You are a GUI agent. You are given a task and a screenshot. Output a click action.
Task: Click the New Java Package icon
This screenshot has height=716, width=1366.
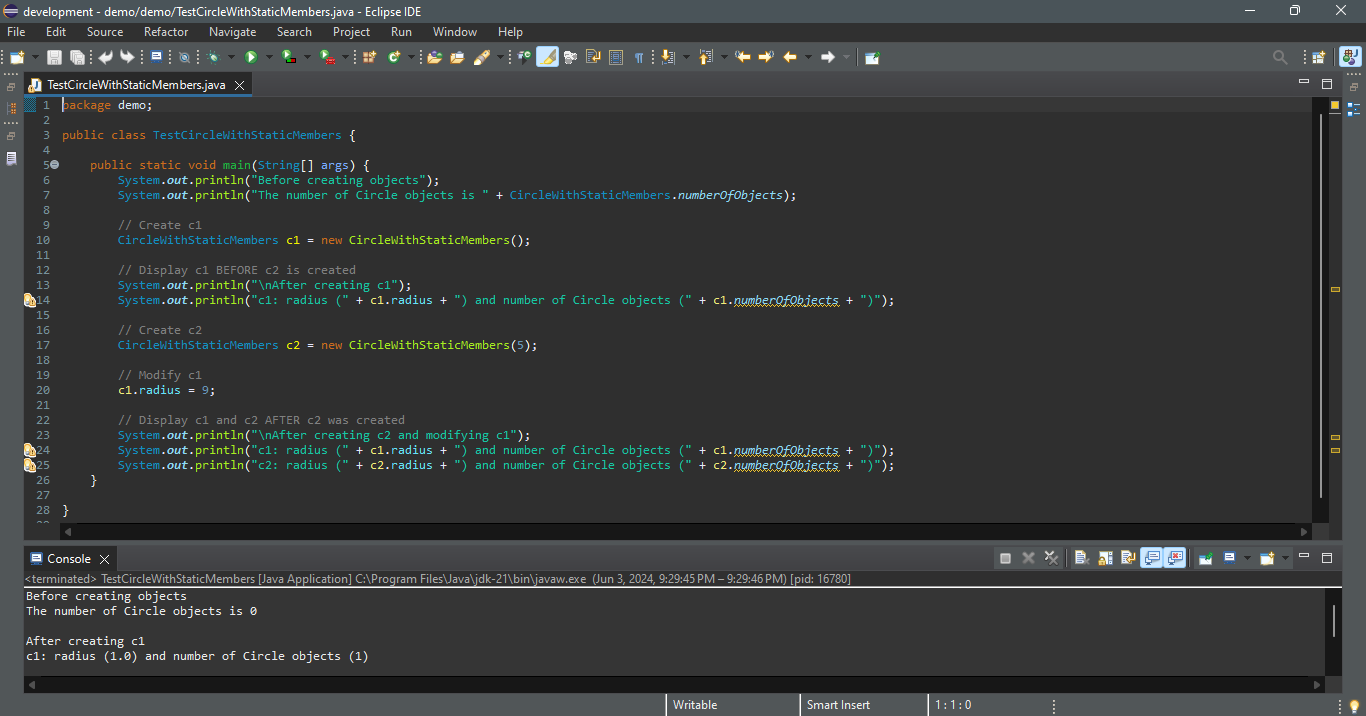pos(370,57)
